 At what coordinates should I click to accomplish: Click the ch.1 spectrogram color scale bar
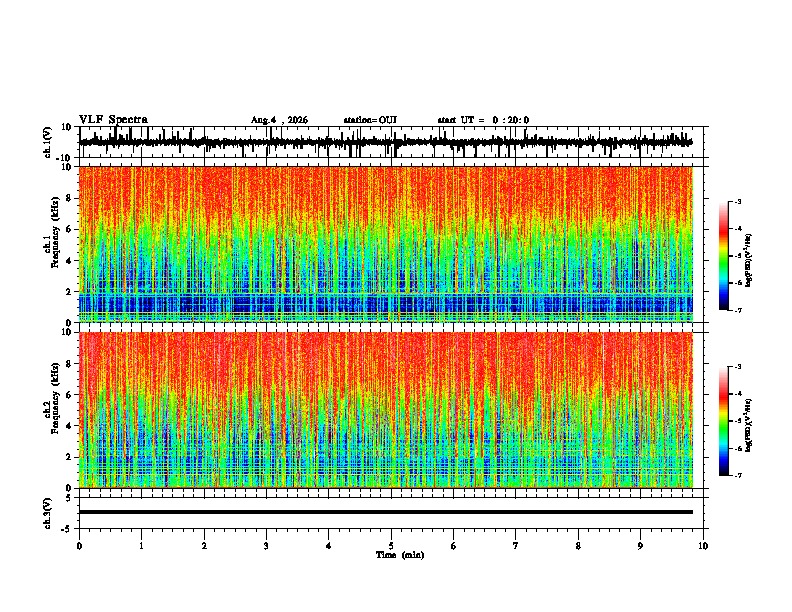pos(724,256)
